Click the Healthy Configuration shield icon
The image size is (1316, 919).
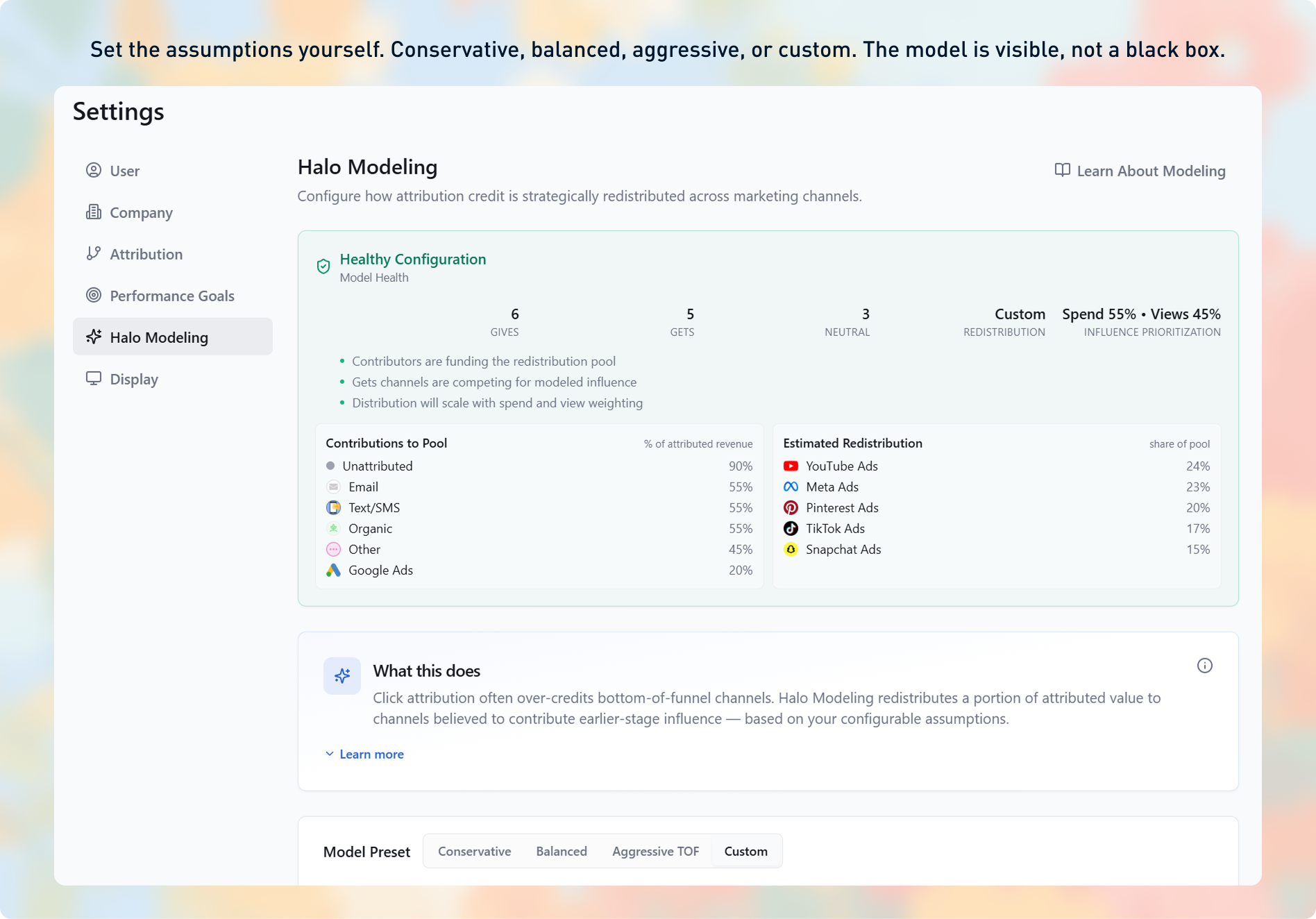click(x=323, y=267)
